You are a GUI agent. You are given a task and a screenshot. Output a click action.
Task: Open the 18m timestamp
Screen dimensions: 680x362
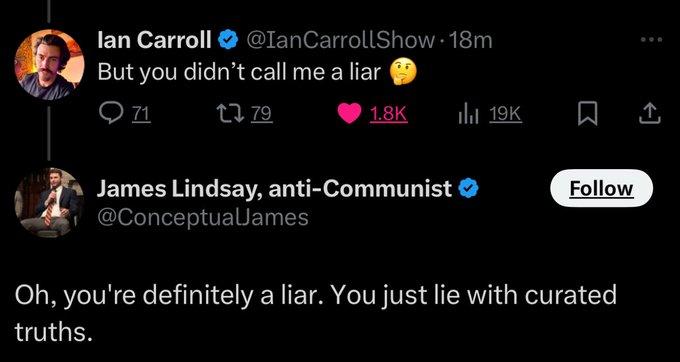point(471,41)
